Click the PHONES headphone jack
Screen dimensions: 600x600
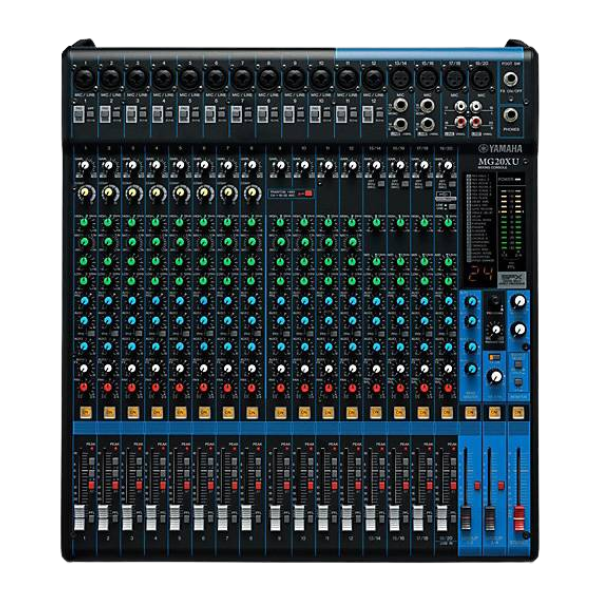[x=511, y=115]
